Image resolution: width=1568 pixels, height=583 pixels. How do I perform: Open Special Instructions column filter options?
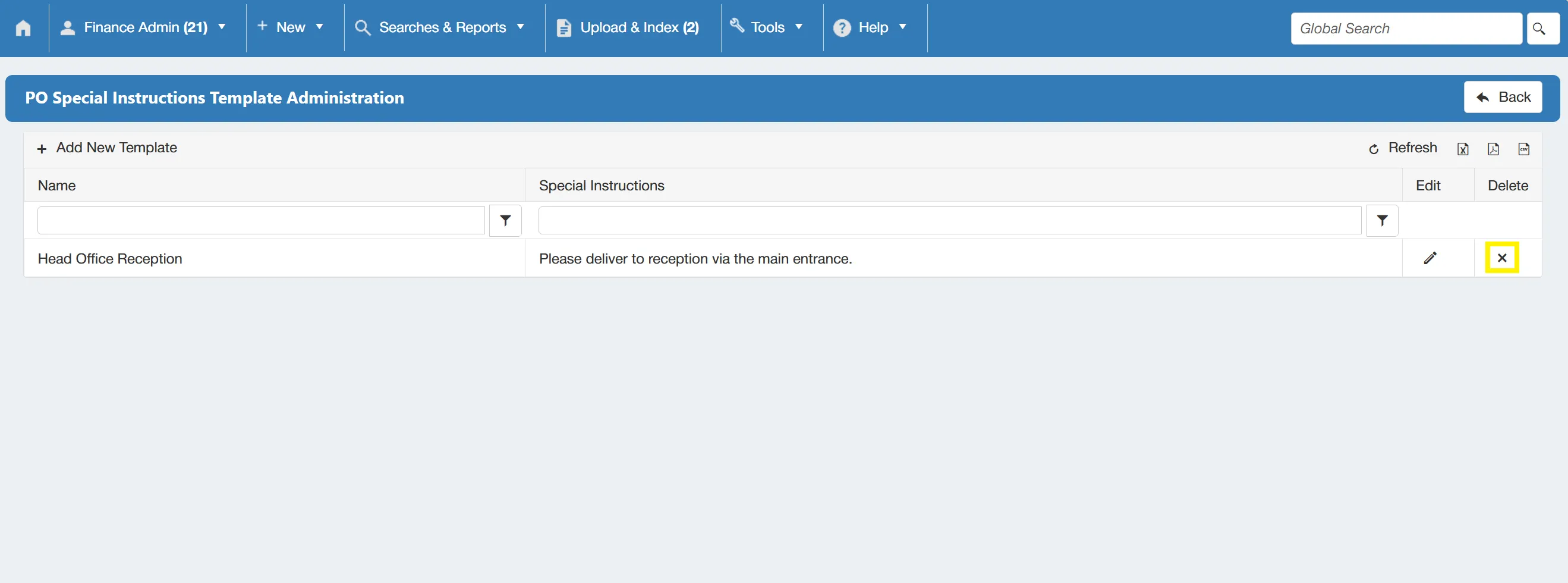(x=1382, y=221)
